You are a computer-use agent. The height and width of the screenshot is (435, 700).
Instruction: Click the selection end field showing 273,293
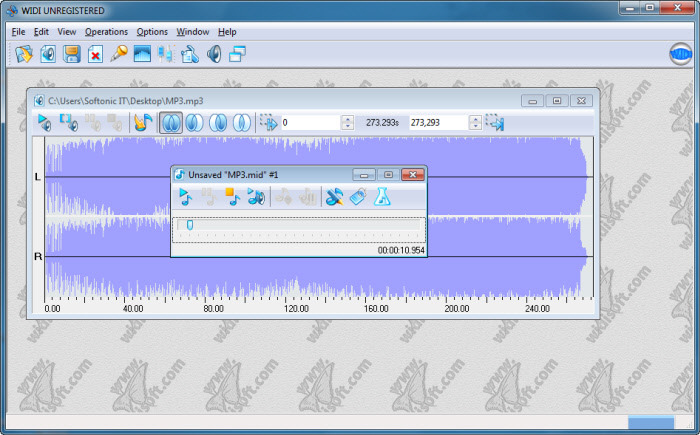(438, 122)
